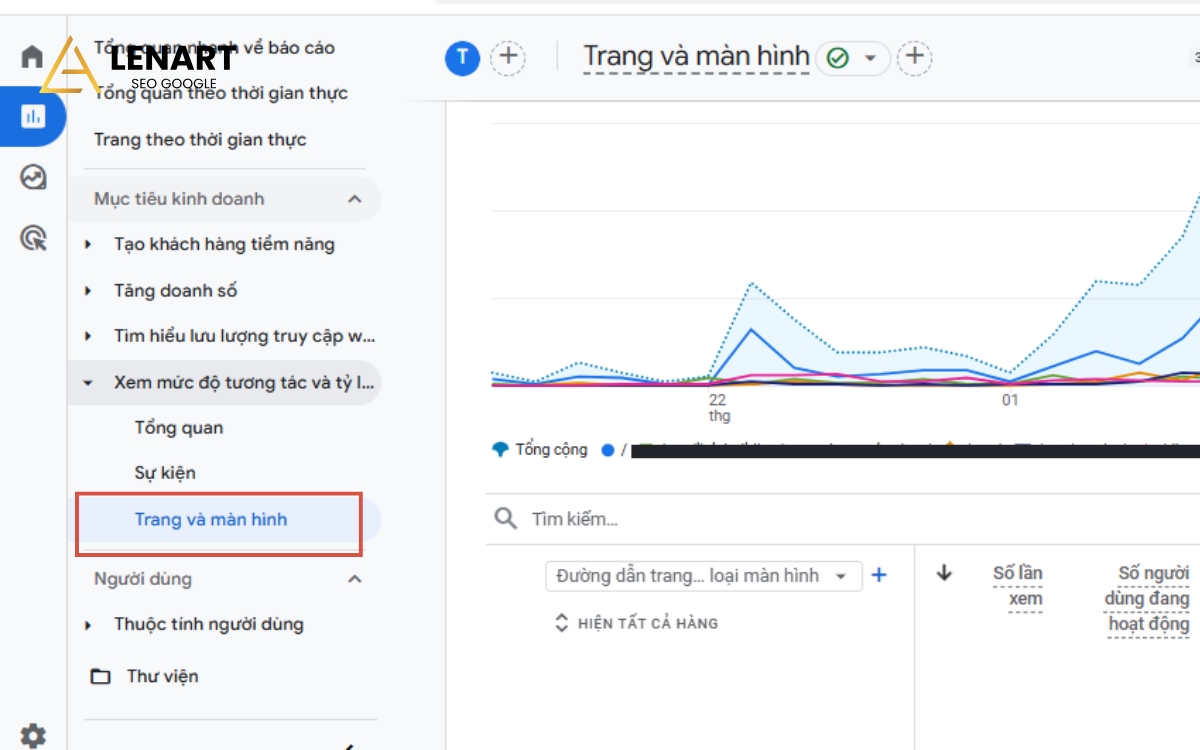The height and width of the screenshot is (750, 1200).
Task: Click HIỆN TẤT CẢ HÀNG button
Action: pos(637,623)
